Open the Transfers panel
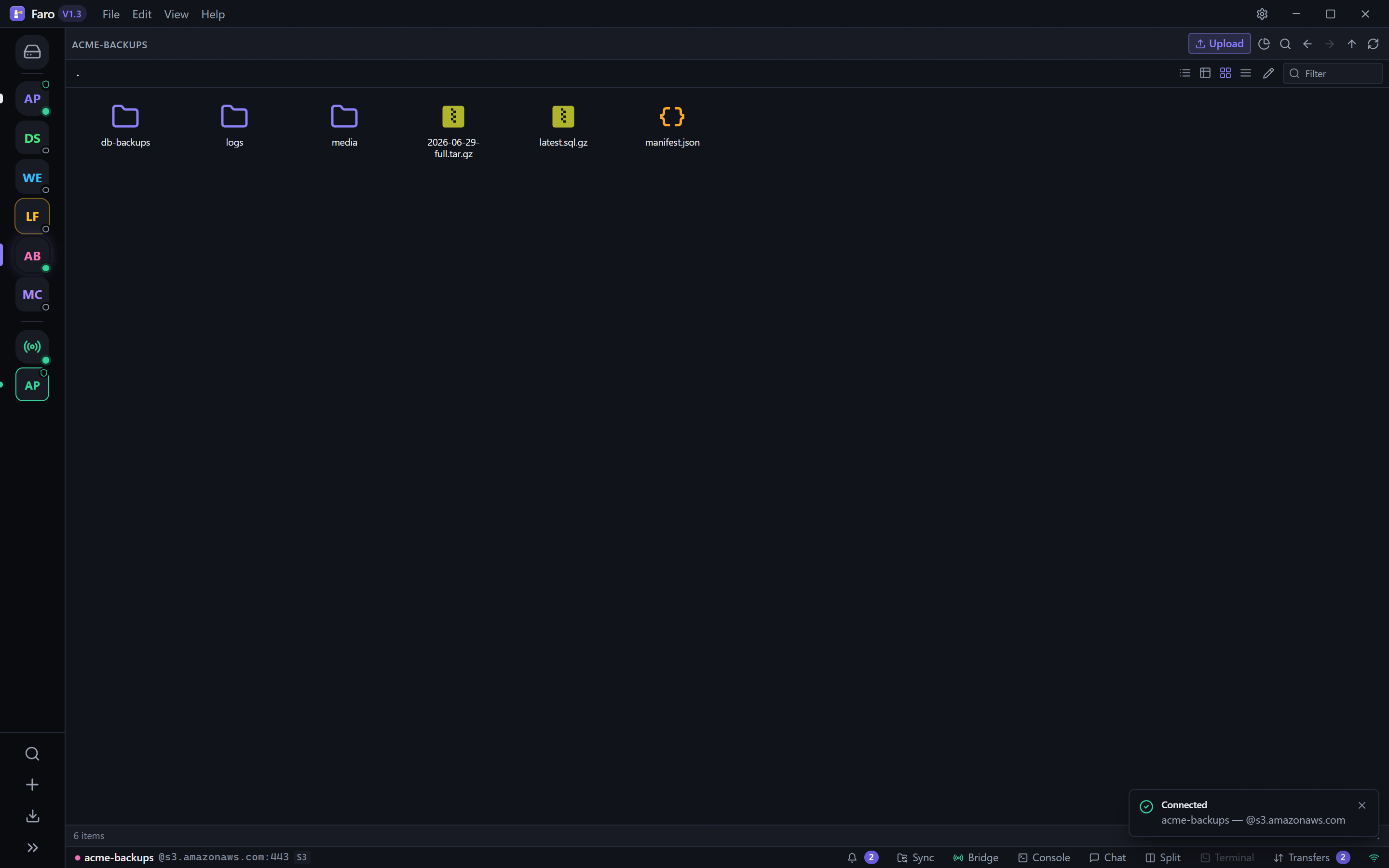Image resolution: width=1389 pixels, height=868 pixels. click(x=1311, y=858)
